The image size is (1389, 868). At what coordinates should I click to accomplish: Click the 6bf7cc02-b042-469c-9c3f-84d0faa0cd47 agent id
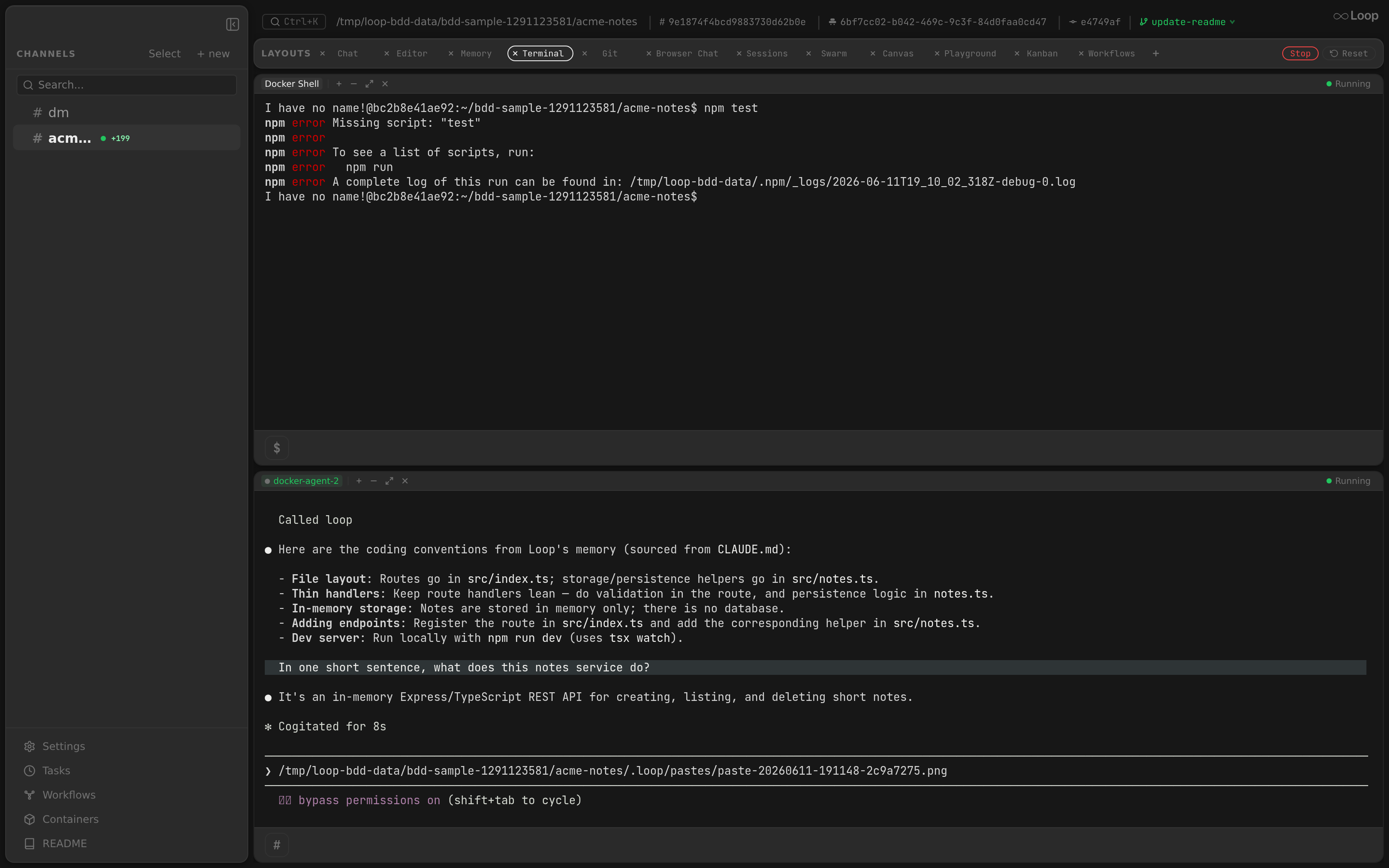(x=938, y=22)
